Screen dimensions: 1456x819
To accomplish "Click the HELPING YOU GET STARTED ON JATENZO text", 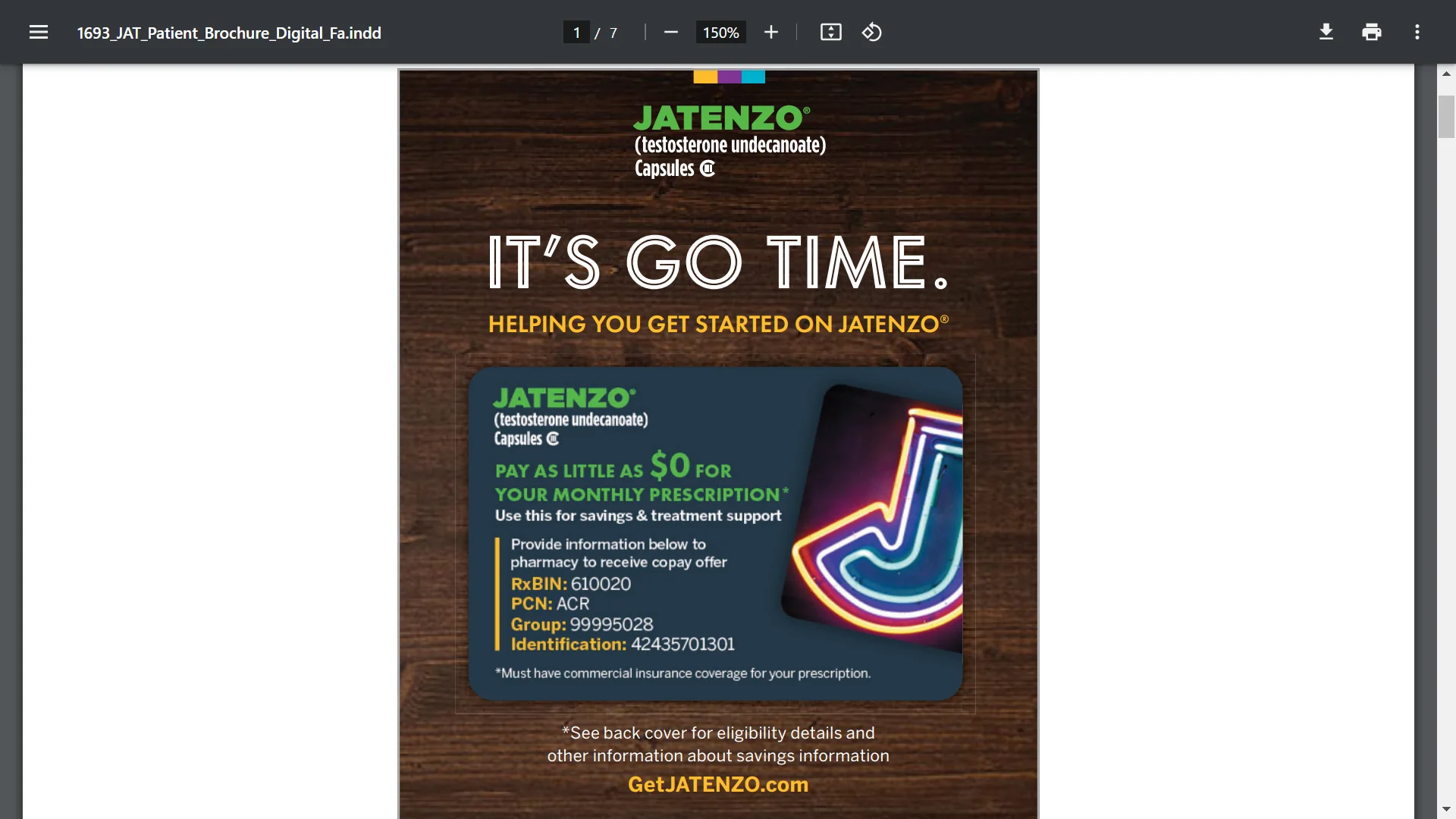I will coord(718,325).
